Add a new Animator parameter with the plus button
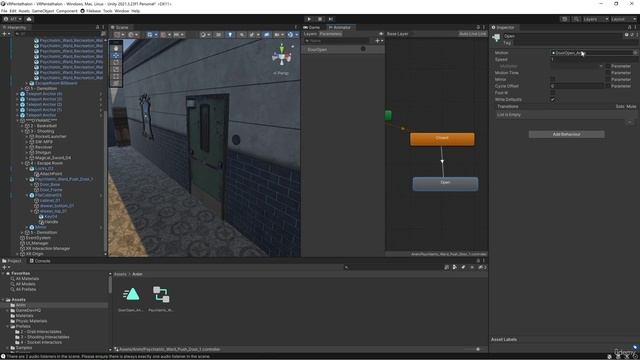 (x=379, y=41)
